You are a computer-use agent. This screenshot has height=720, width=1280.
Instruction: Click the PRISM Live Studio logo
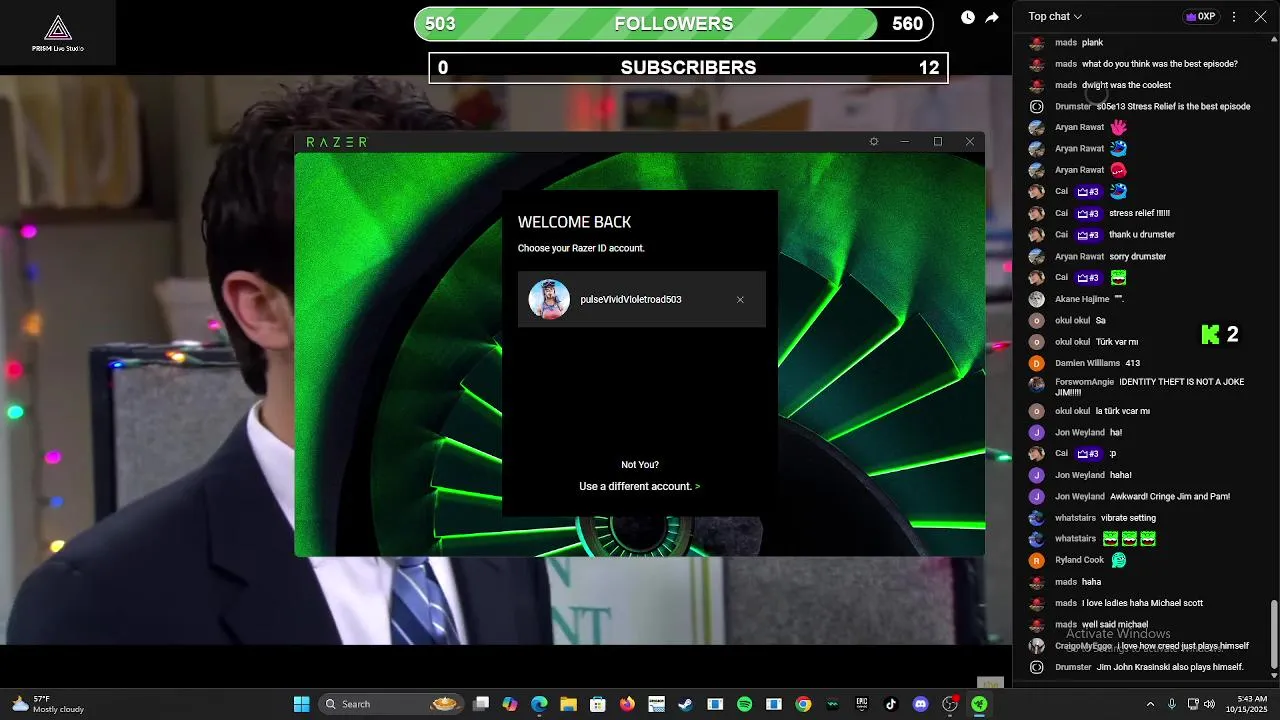click(58, 33)
